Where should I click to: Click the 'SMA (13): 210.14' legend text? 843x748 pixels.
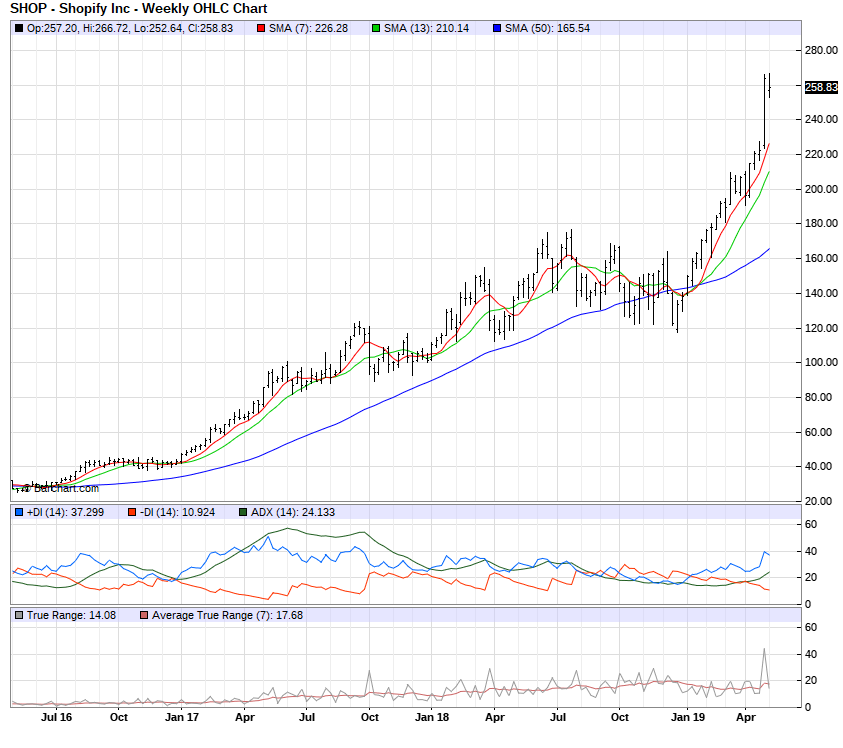(426, 29)
